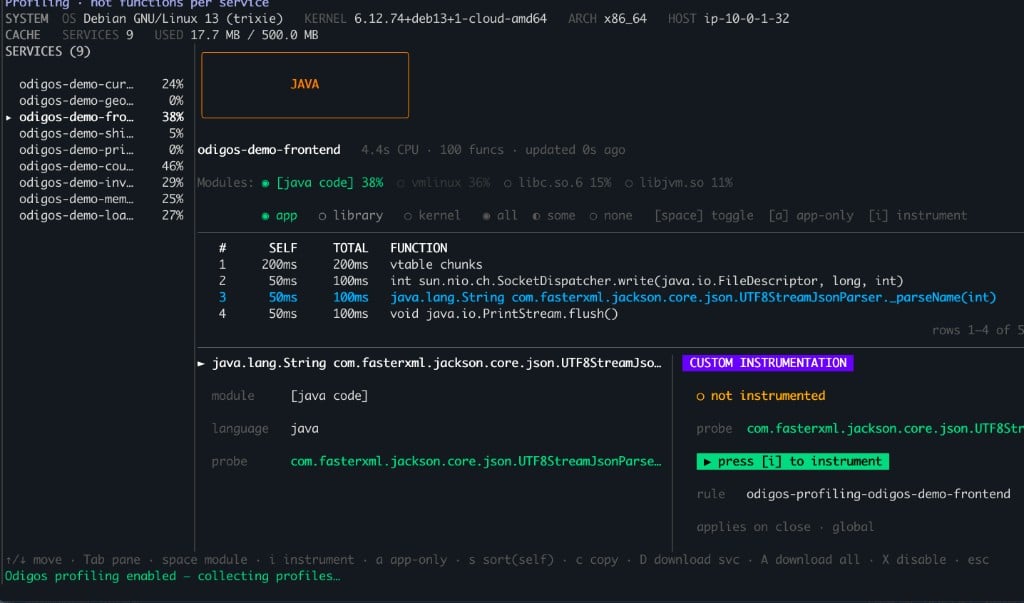Click the not instrumented status indicator
Screen dimensions: 1024x603
coord(761,396)
